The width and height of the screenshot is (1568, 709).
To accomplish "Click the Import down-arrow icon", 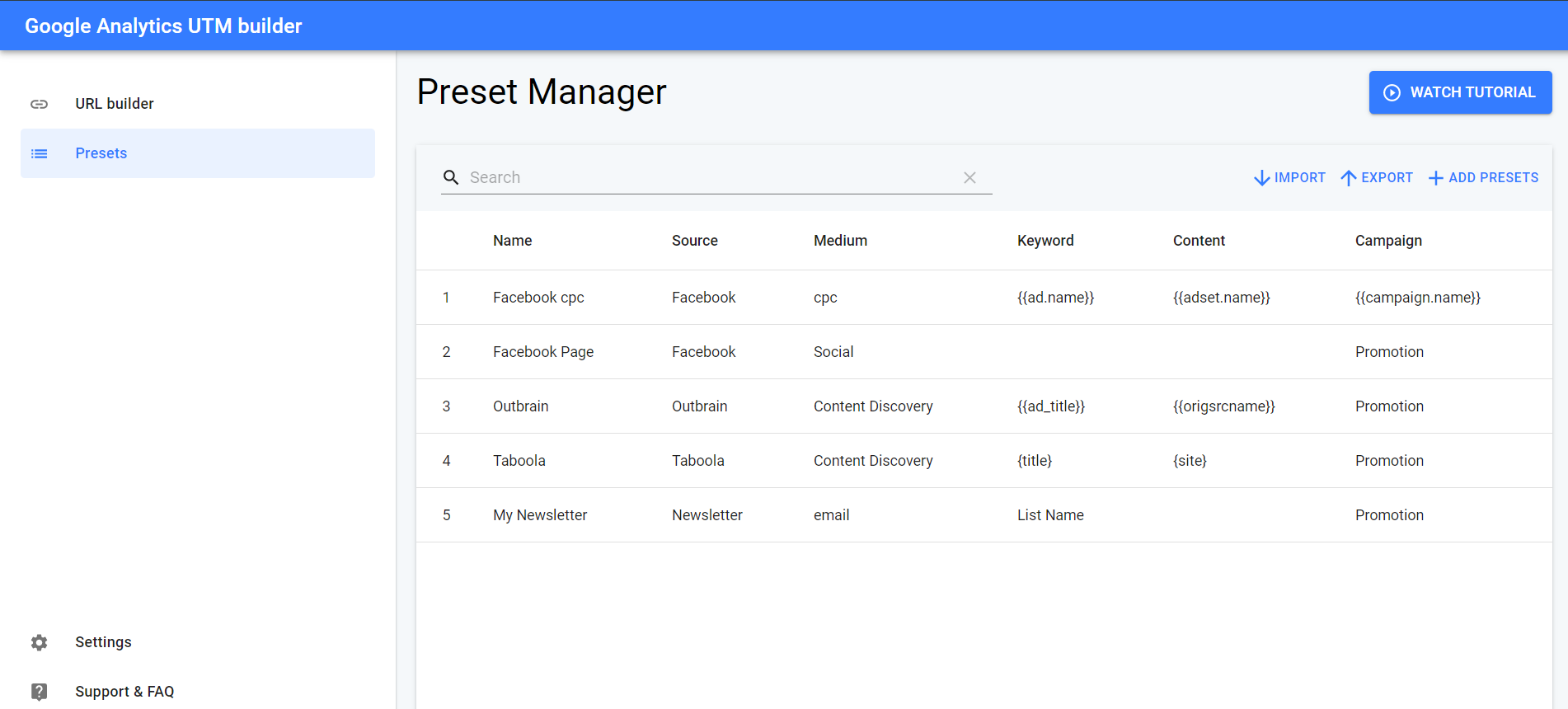I will point(1261,178).
